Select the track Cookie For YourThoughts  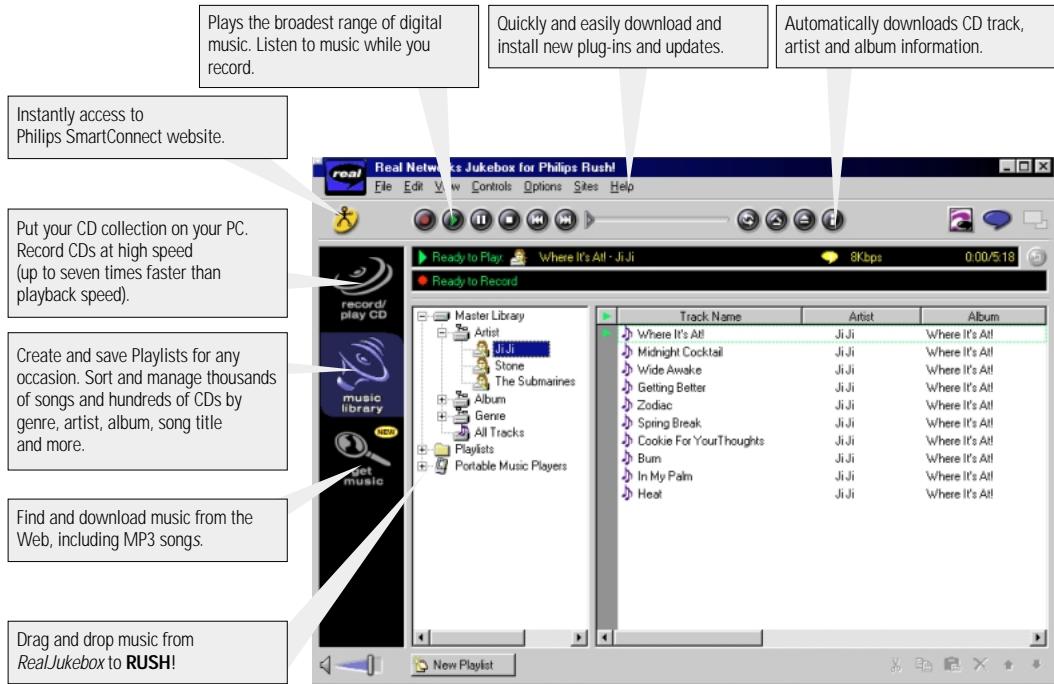coord(700,441)
